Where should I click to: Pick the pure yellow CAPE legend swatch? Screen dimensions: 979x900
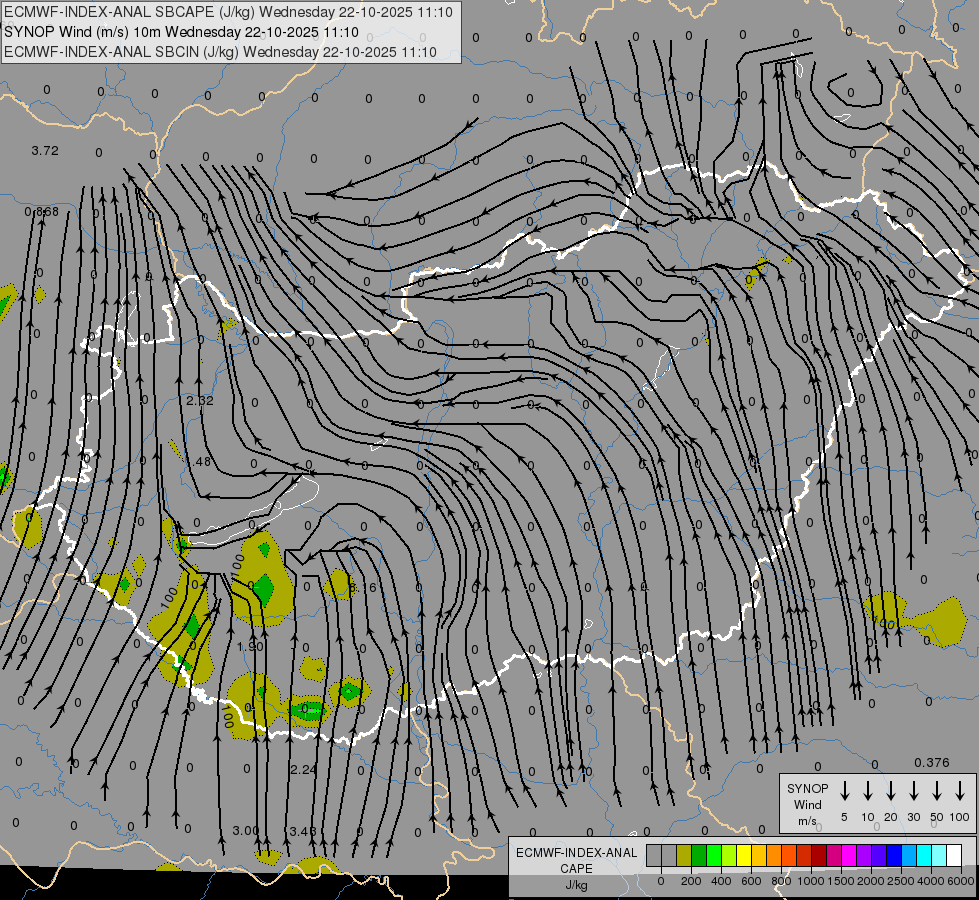click(x=744, y=855)
